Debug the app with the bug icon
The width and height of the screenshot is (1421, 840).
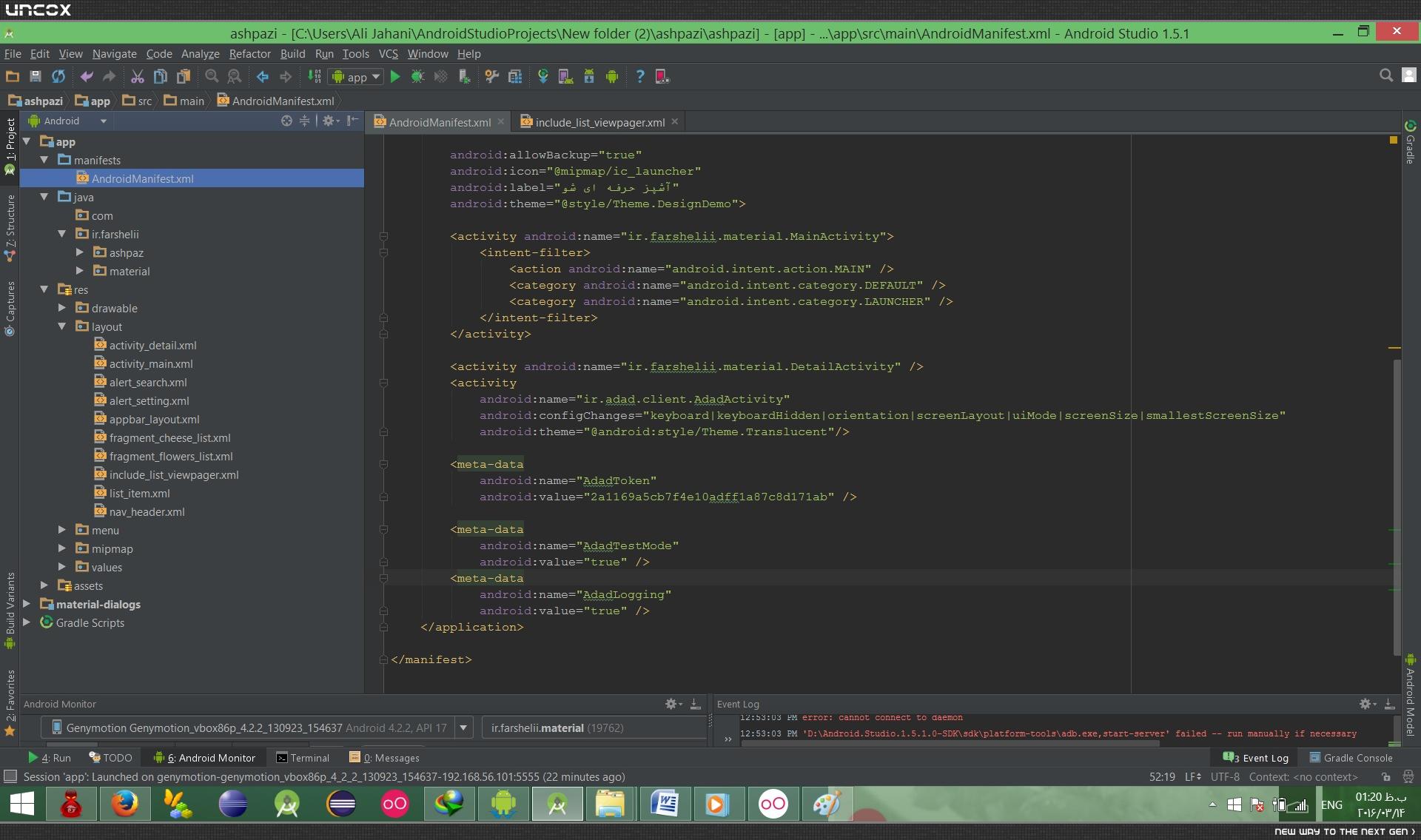pos(418,76)
